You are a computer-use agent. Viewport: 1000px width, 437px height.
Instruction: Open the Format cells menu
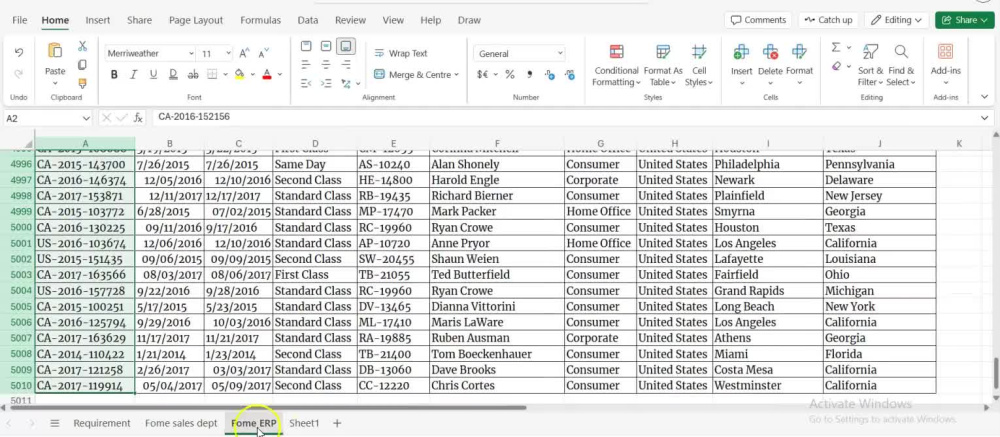coord(799,66)
